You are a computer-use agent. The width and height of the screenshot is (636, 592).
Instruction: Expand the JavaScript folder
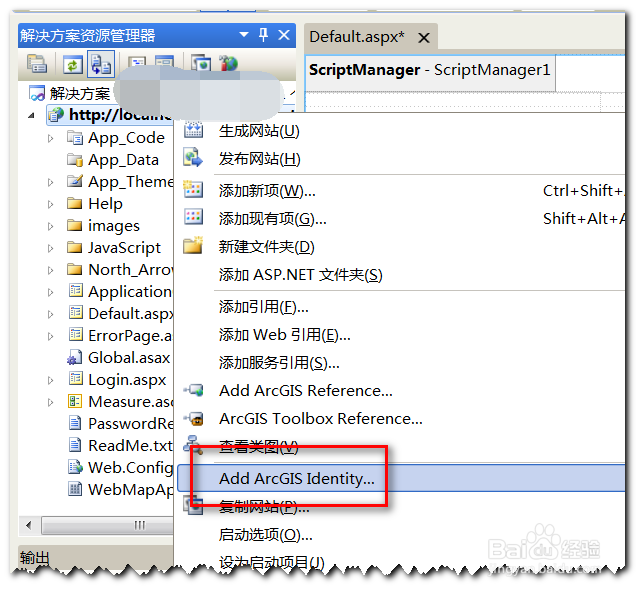[50, 248]
